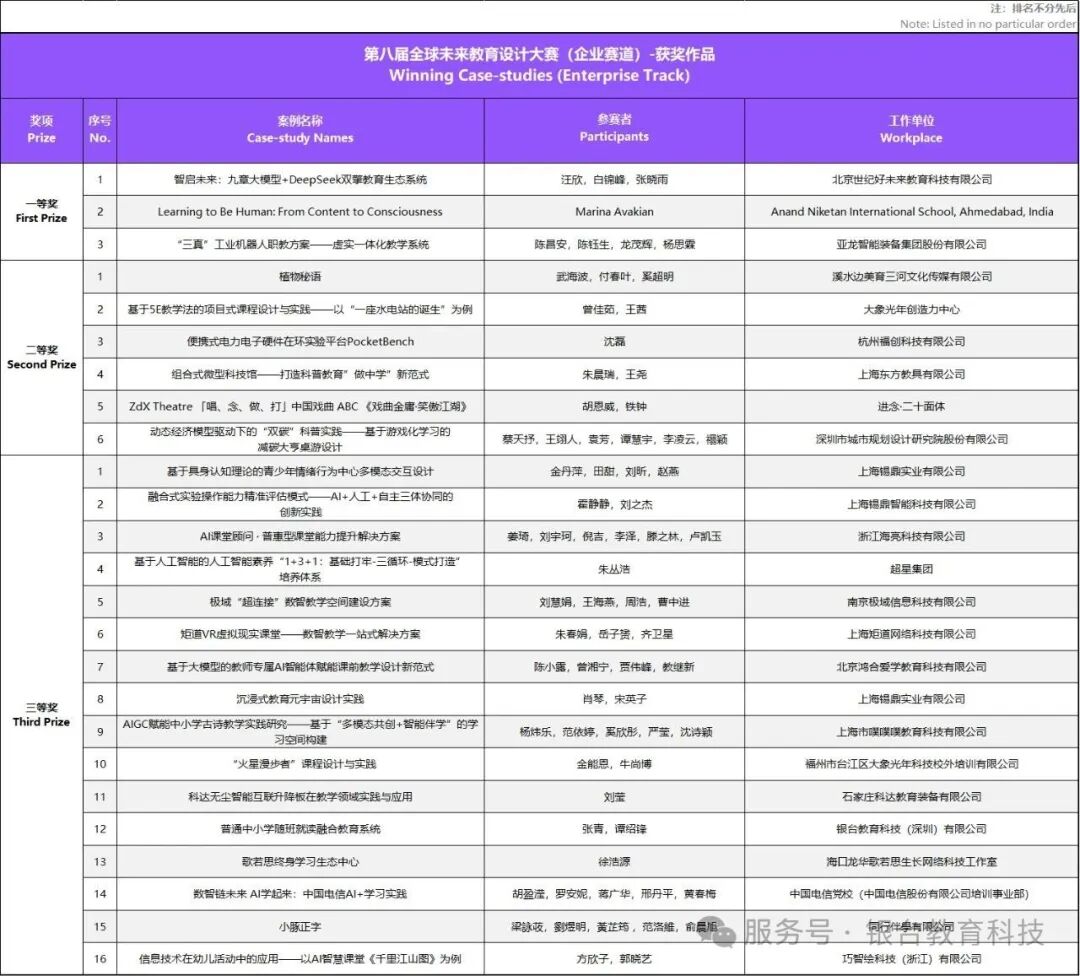1080x976 pixels.
Task: Click the Anand Niketan International School cell
Action: [911, 212]
